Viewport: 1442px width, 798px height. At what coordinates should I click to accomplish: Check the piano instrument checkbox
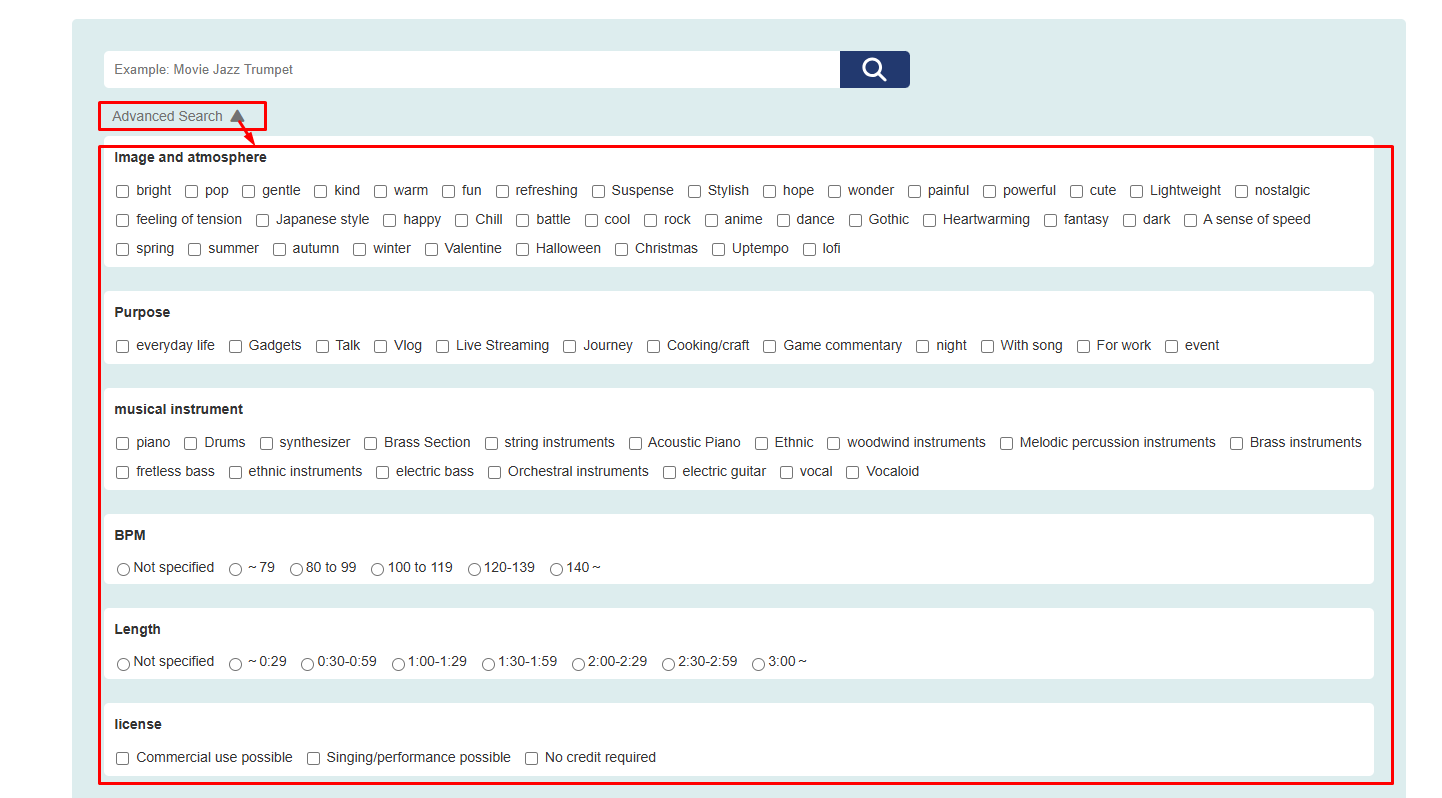click(123, 443)
